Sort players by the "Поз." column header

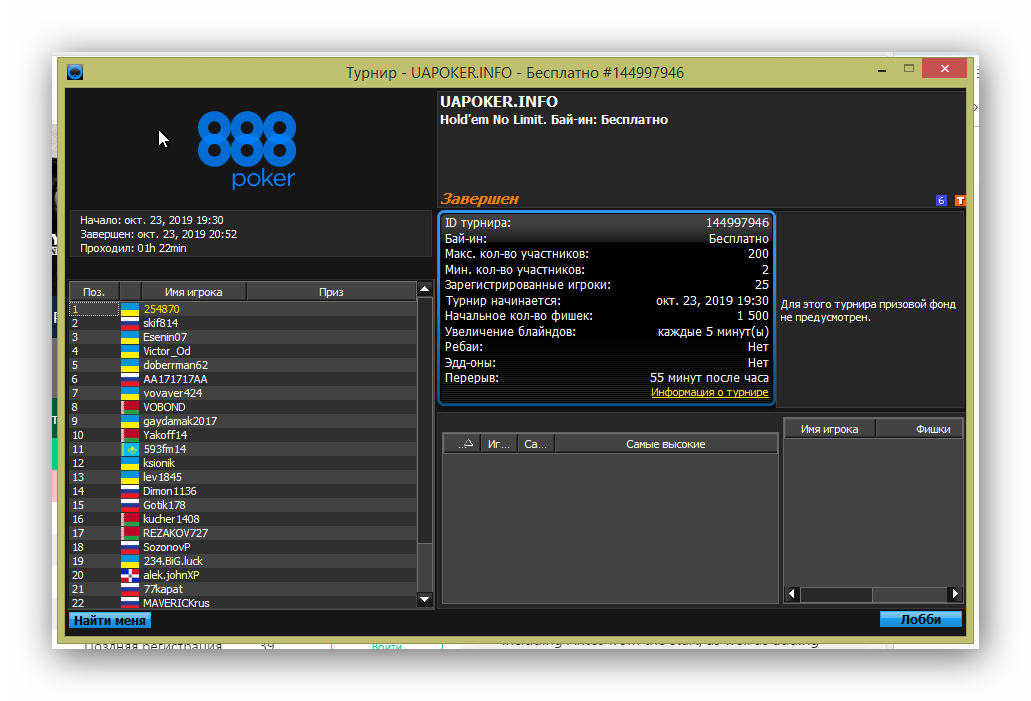click(94, 292)
